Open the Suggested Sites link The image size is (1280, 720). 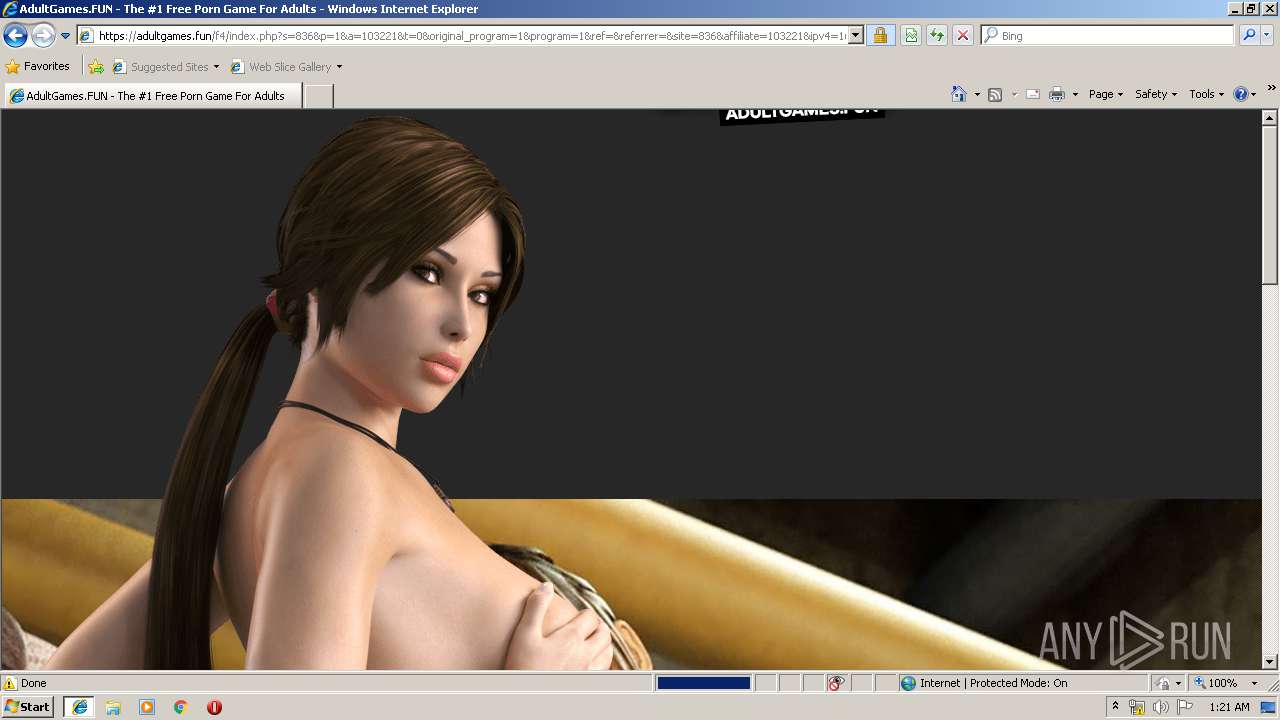tap(165, 67)
